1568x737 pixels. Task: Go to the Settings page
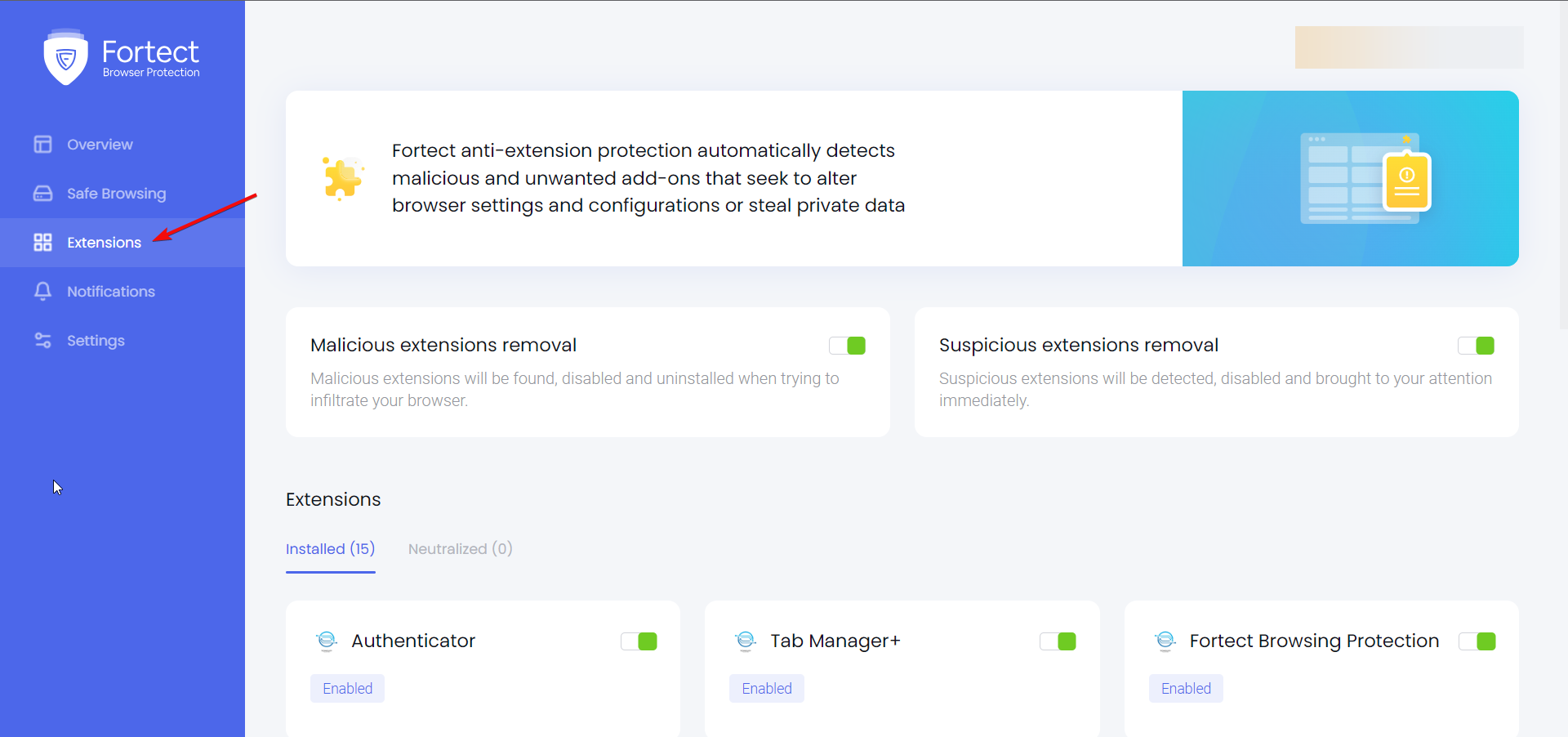point(96,341)
